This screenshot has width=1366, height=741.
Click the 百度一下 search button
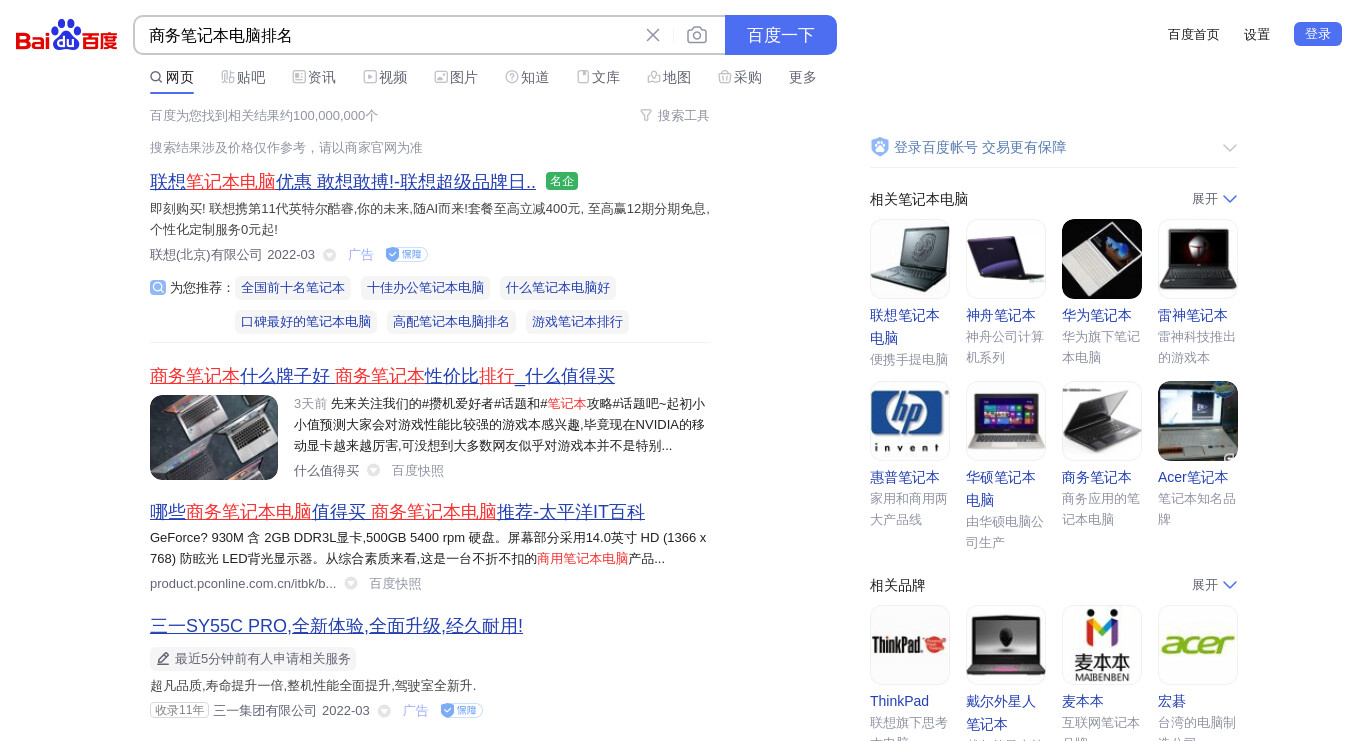pyautogui.click(x=781, y=35)
